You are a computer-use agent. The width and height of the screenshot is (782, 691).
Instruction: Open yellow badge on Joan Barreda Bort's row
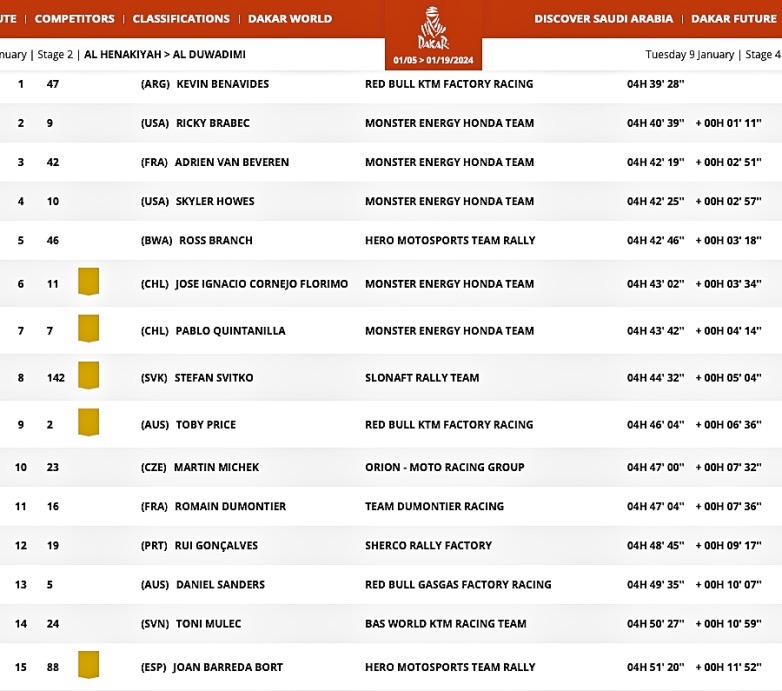tap(89, 665)
